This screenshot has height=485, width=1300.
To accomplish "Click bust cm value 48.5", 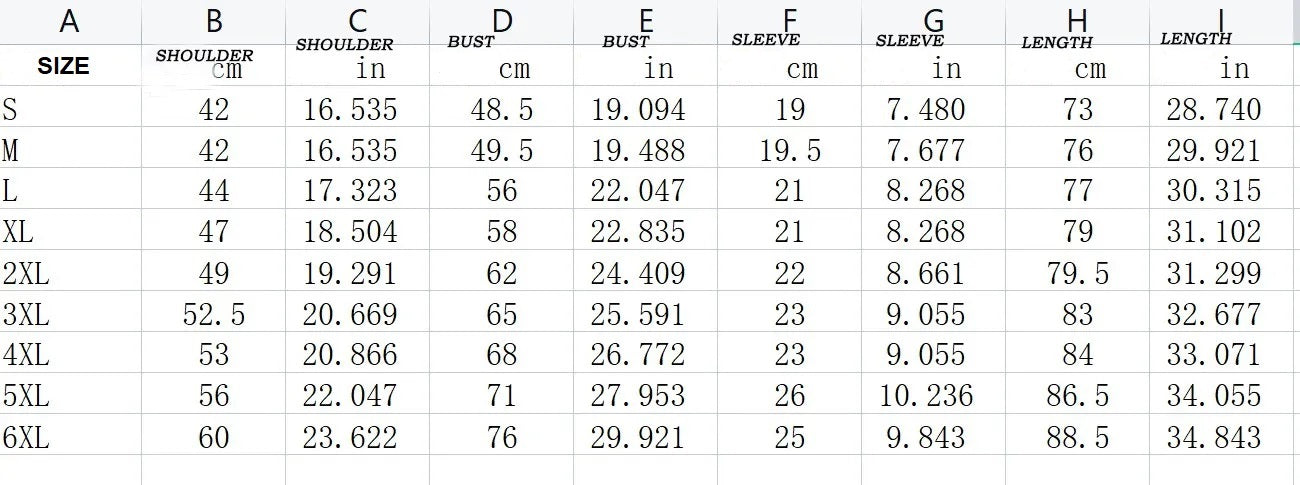I will pyautogui.click(x=502, y=109).
